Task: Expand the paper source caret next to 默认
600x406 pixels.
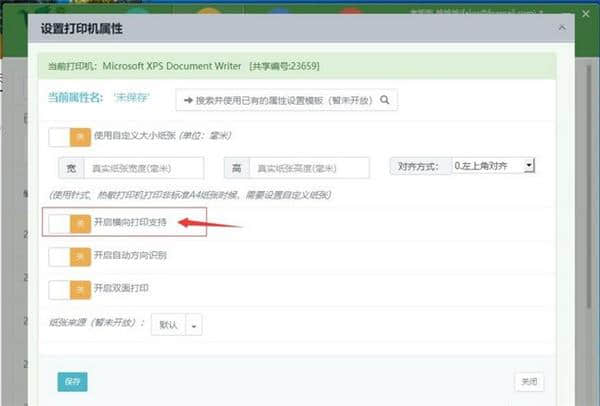Action: [194, 324]
